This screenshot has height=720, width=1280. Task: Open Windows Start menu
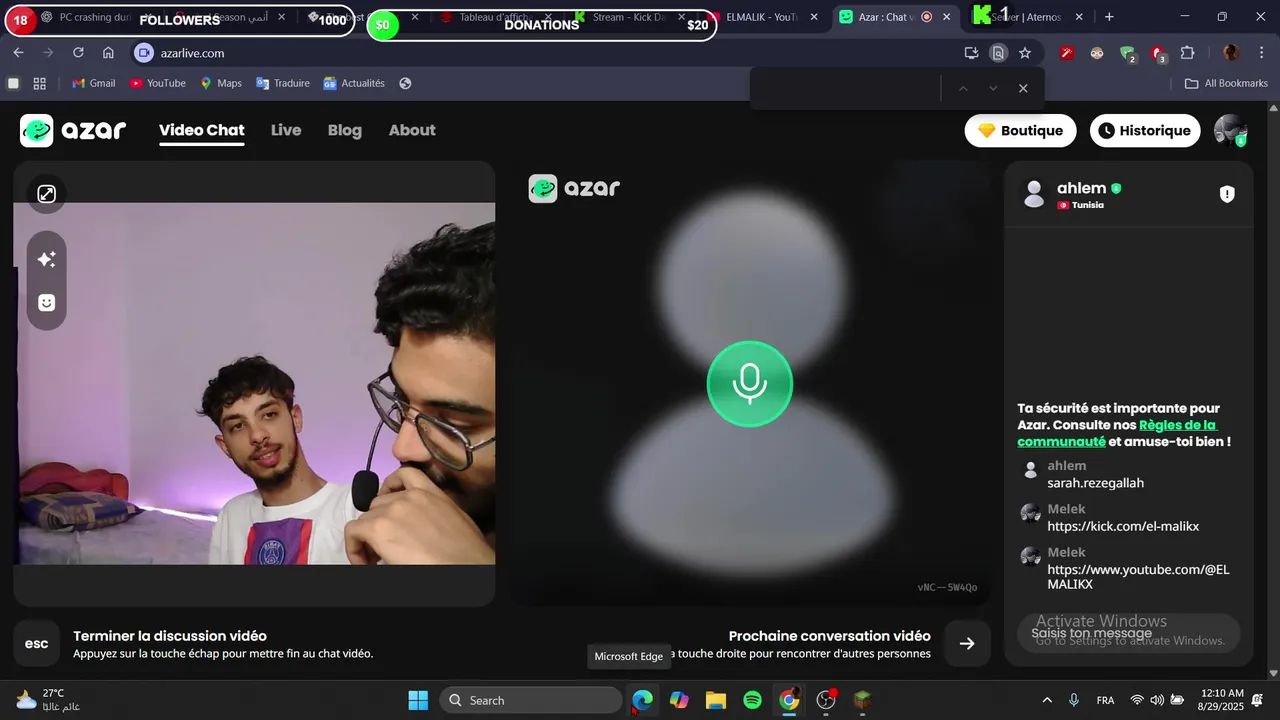(418, 700)
